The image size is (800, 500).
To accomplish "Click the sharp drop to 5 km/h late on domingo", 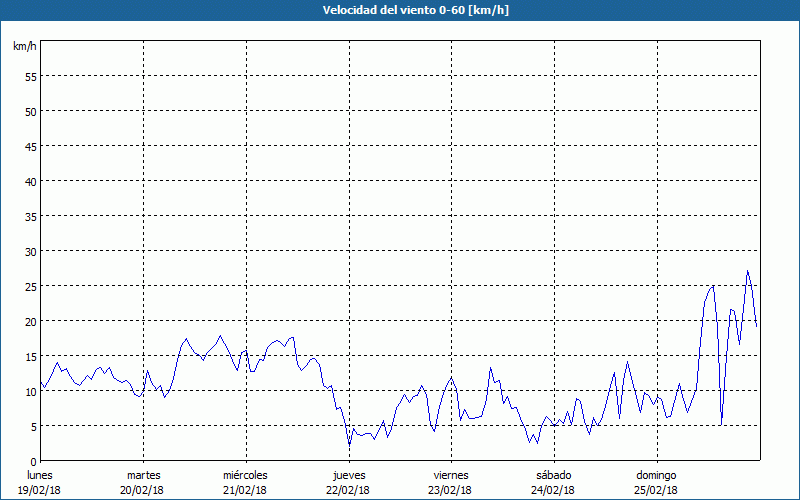I will pos(721,424).
